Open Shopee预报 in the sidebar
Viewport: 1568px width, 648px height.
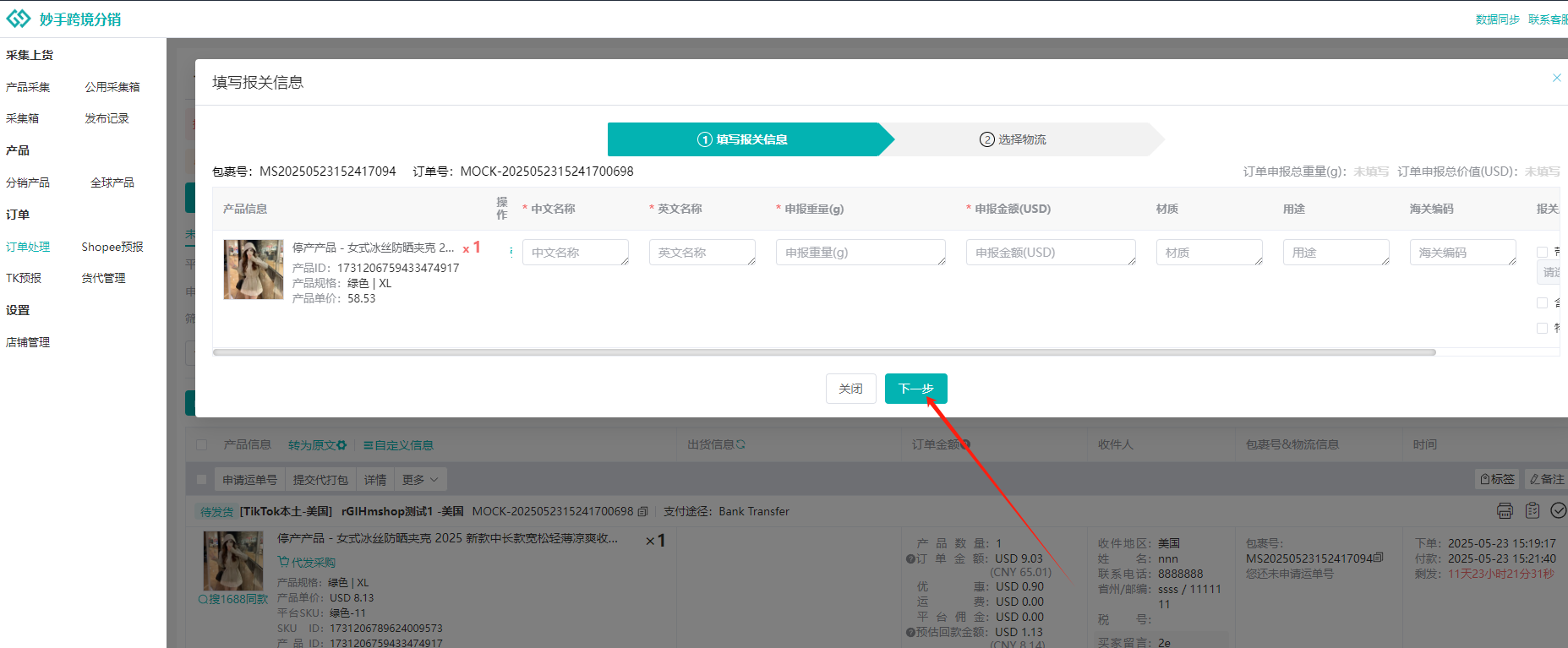[x=112, y=247]
